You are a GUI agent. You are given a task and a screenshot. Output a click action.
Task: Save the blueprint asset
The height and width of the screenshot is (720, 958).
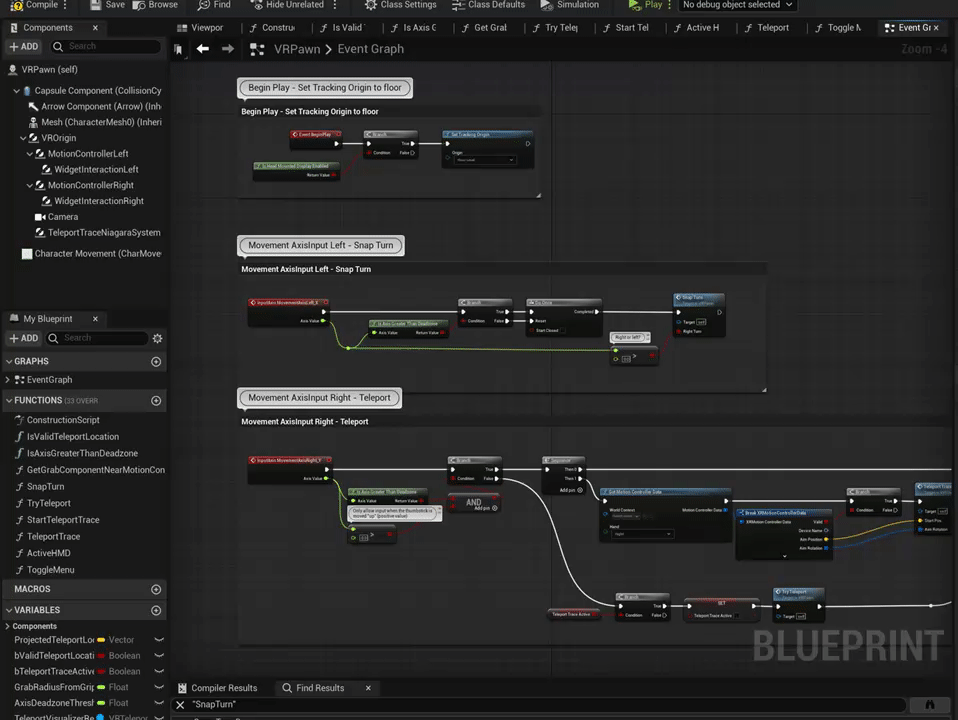point(107,5)
